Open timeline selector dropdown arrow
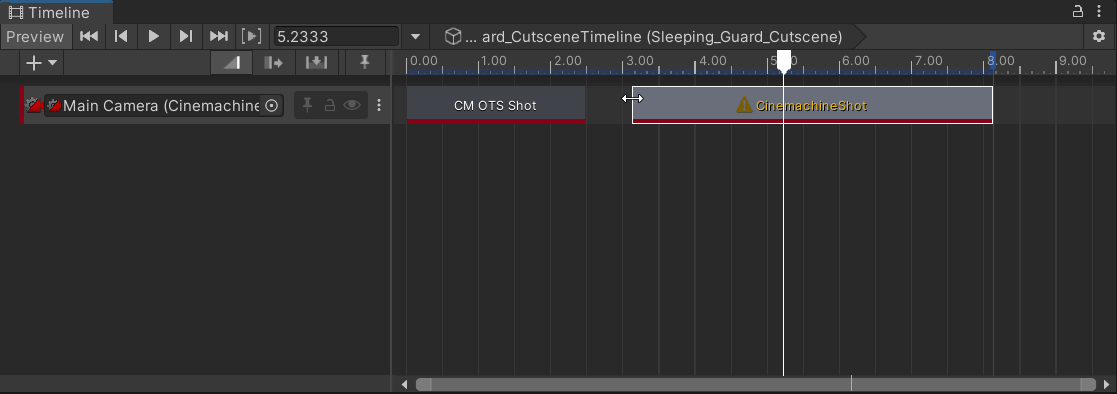Viewport: 1117px width, 394px height. click(x=416, y=36)
